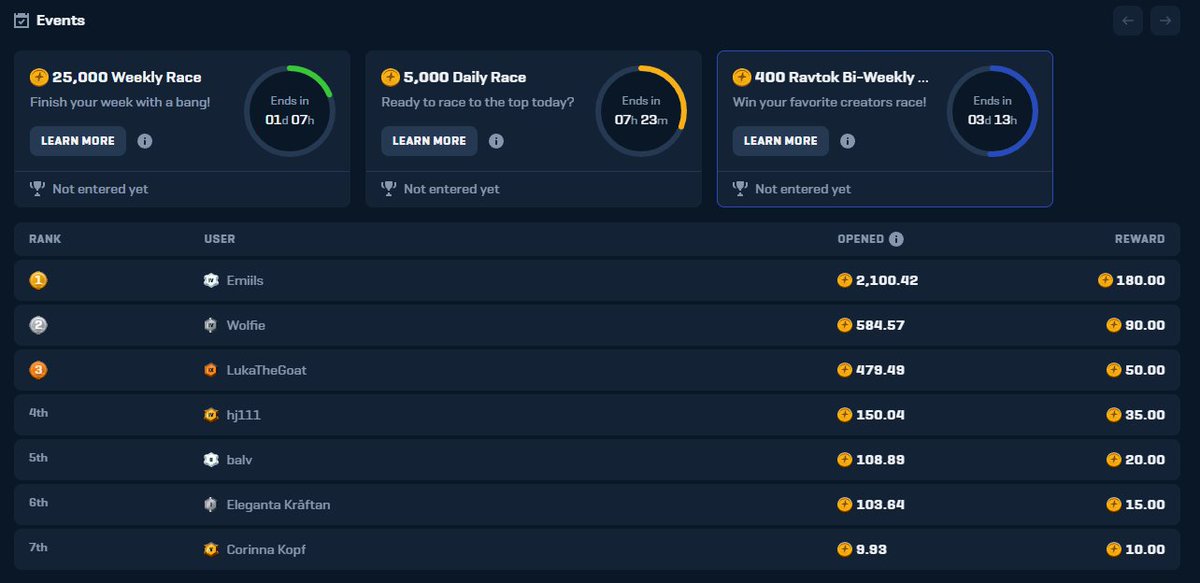Click balv avatar badge icon
The height and width of the screenshot is (583, 1200).
[x=211, y=460]
